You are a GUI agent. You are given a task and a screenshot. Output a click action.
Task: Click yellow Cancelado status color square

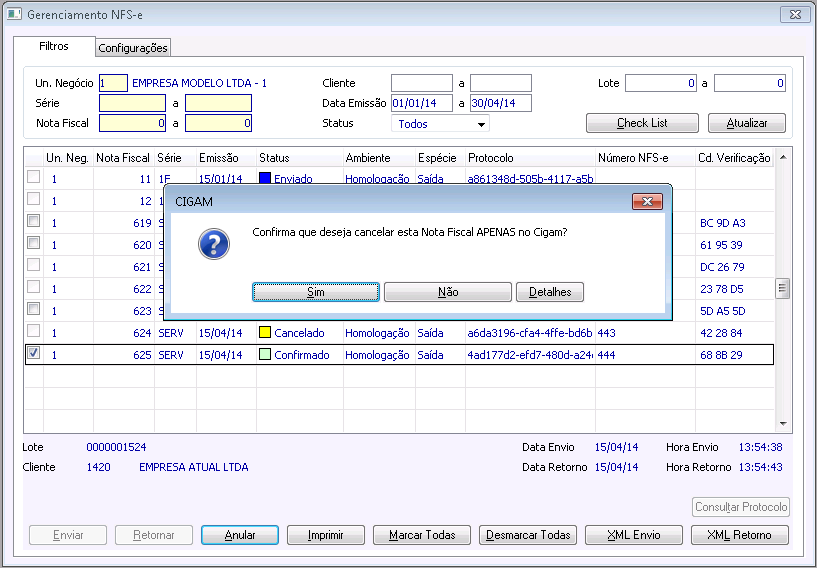[x=265, y=332]
